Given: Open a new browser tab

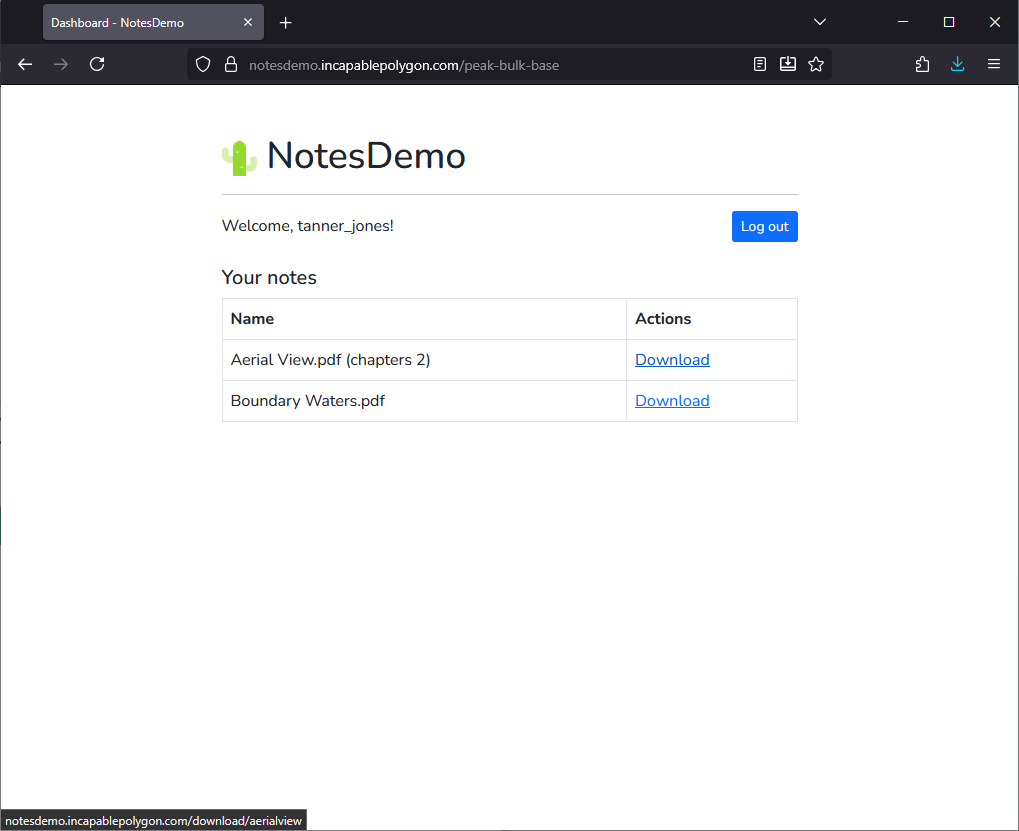Looking at the screenshot, I should pyautogui.click(x=286, y=21).
